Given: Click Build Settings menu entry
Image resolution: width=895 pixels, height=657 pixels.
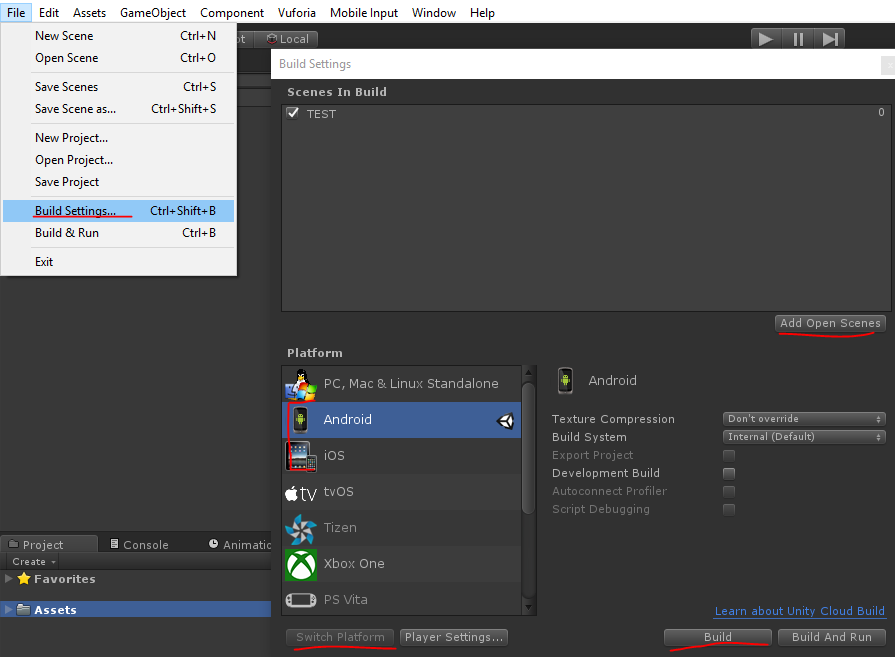Looking at the screenshot, I should click(75, 211).
